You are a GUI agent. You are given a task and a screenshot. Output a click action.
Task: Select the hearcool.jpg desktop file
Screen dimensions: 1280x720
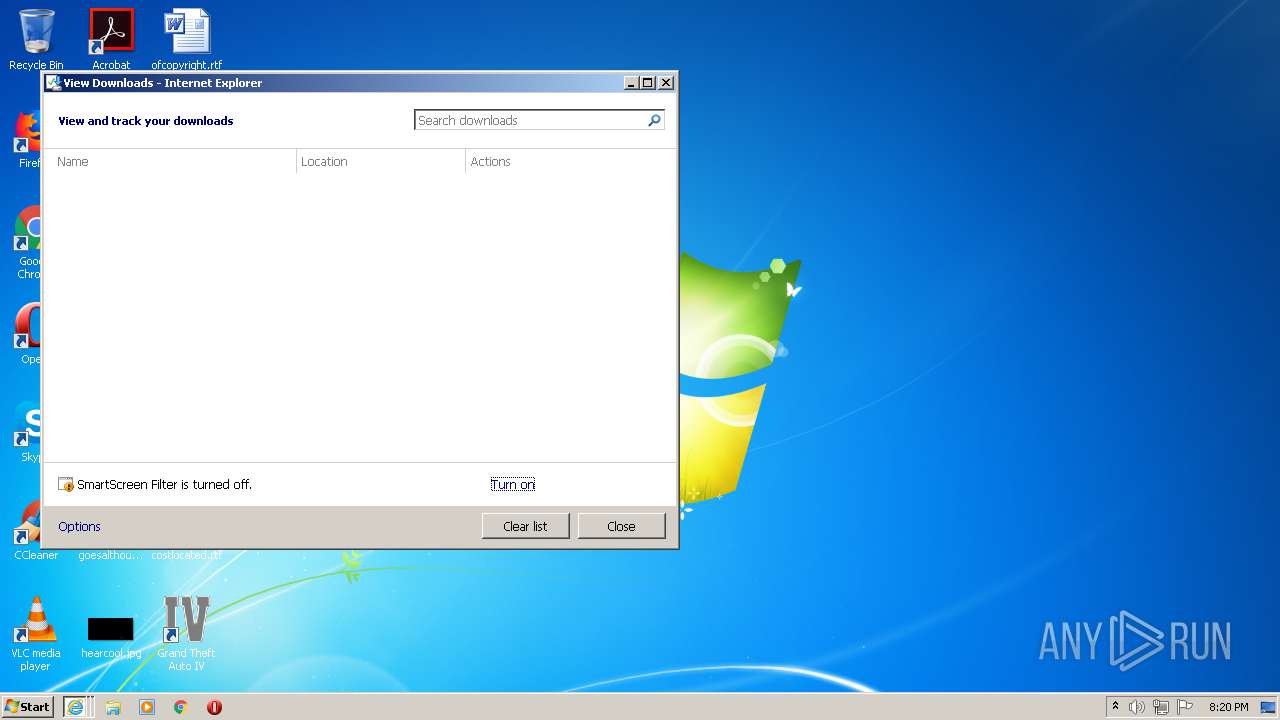tap(111, 636)
